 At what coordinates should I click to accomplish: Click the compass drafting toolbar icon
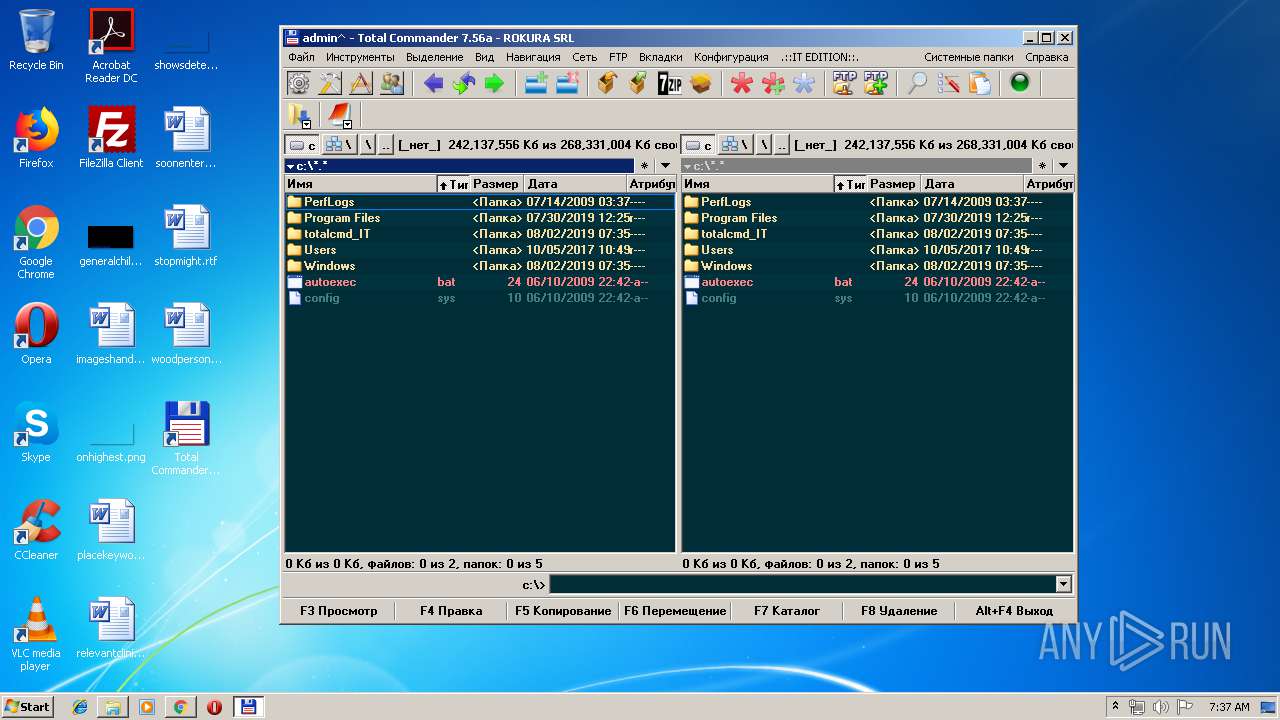point(360,84)
